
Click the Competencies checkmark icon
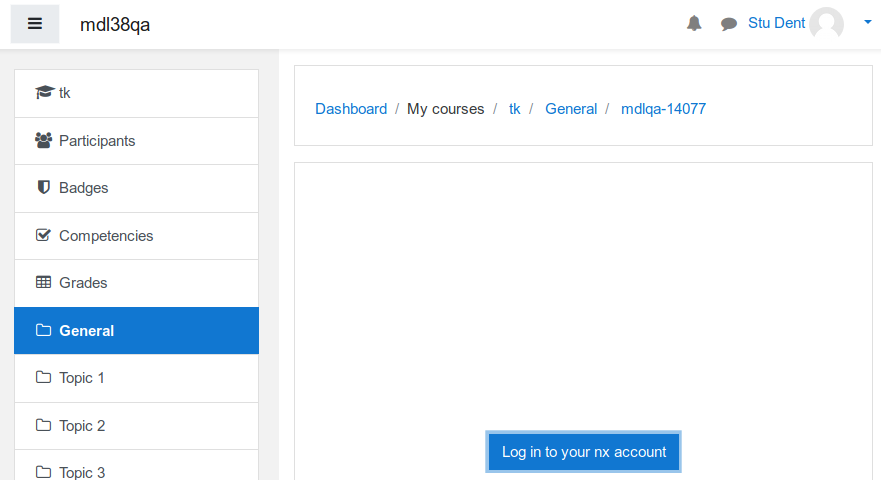[43, 235]
